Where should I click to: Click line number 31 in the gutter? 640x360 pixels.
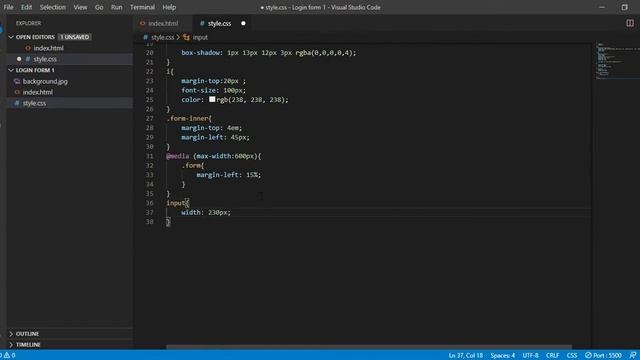(149, 156)
